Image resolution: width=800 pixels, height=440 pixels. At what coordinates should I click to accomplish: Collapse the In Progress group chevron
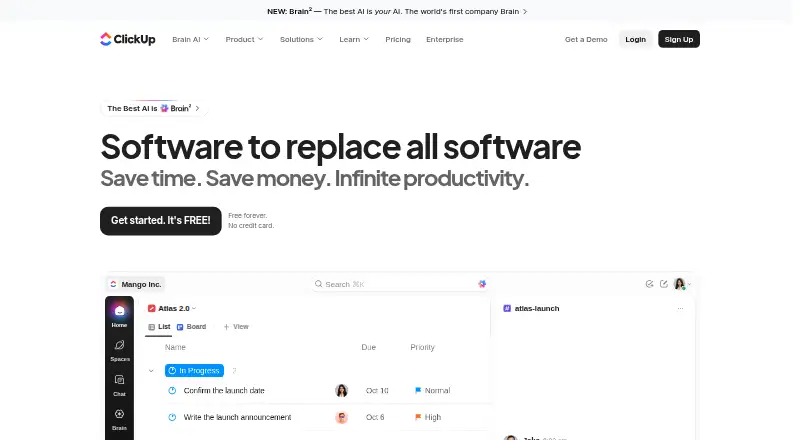(151, 371)
